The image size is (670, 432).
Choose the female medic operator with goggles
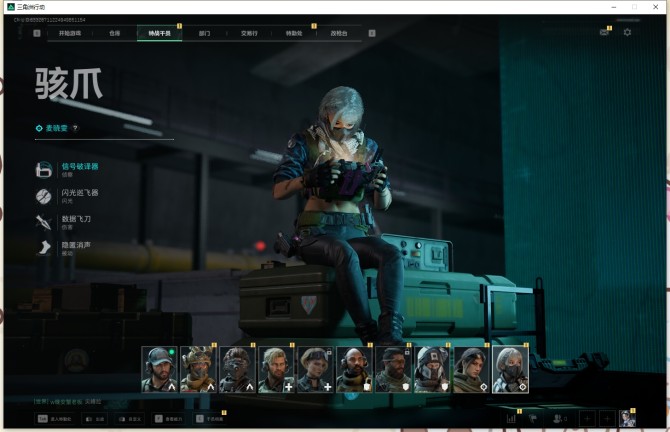pos(315,370)
